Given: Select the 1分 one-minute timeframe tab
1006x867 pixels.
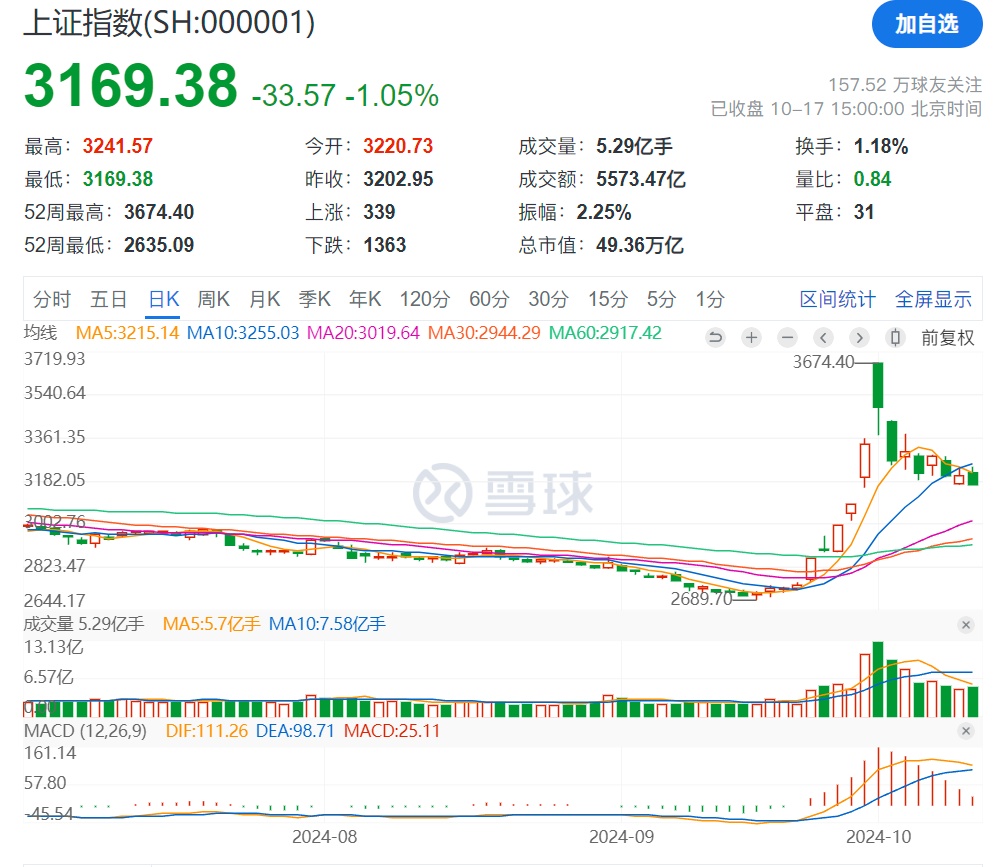Looking at the screenshot, I should tap(710, 299).
